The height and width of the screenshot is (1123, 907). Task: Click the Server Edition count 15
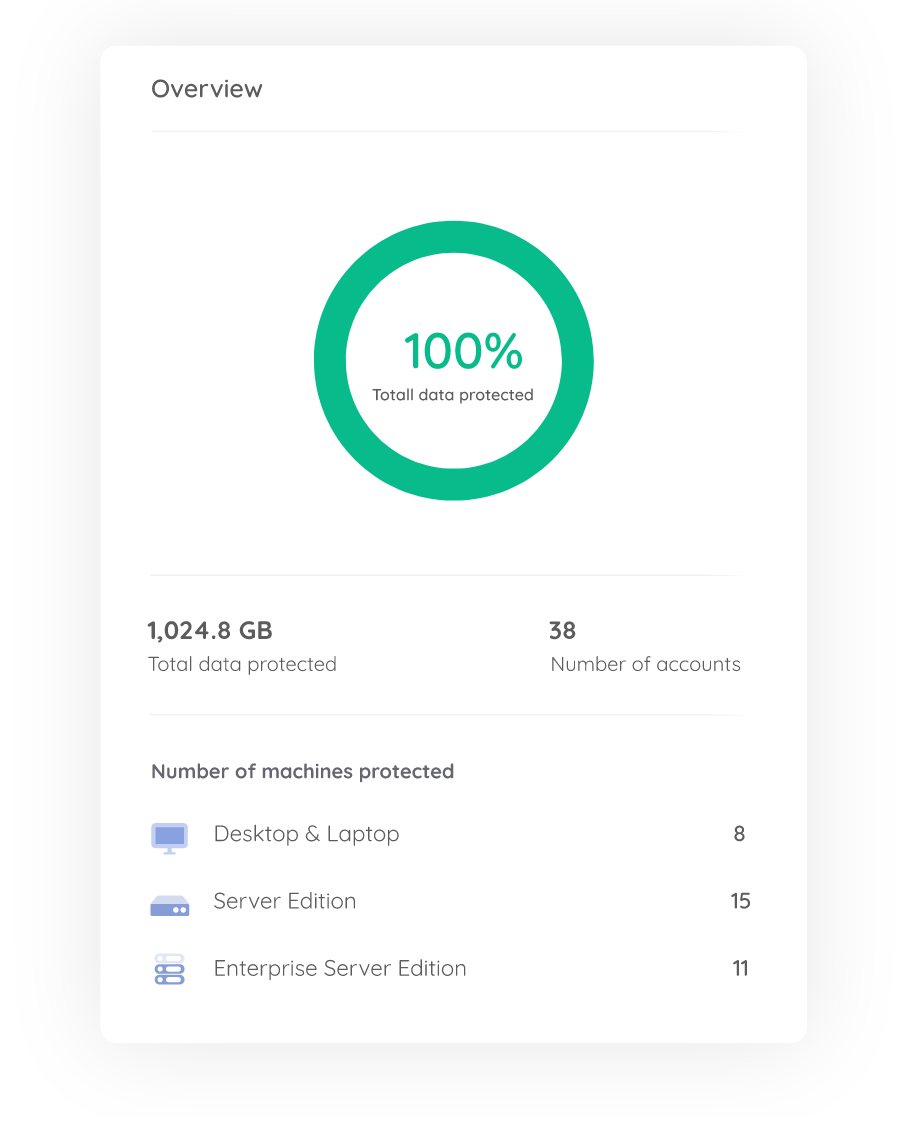tap(740, 901)
